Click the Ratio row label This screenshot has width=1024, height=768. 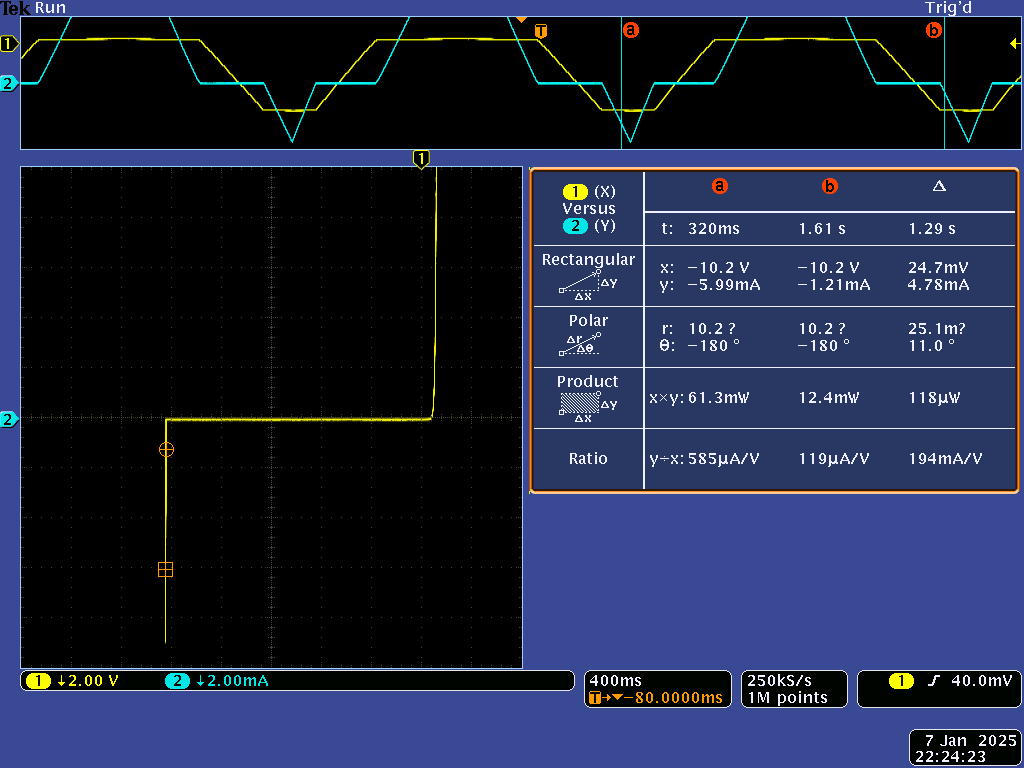[x=588, y=459]
